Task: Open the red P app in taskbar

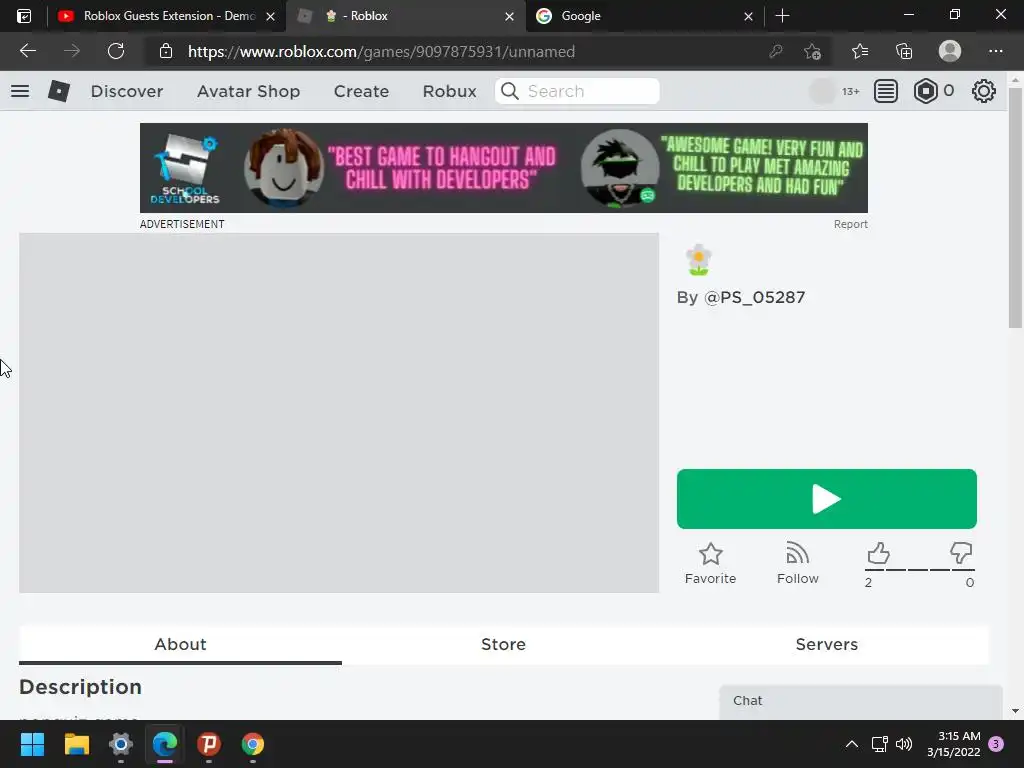Action: click(209, 744)
